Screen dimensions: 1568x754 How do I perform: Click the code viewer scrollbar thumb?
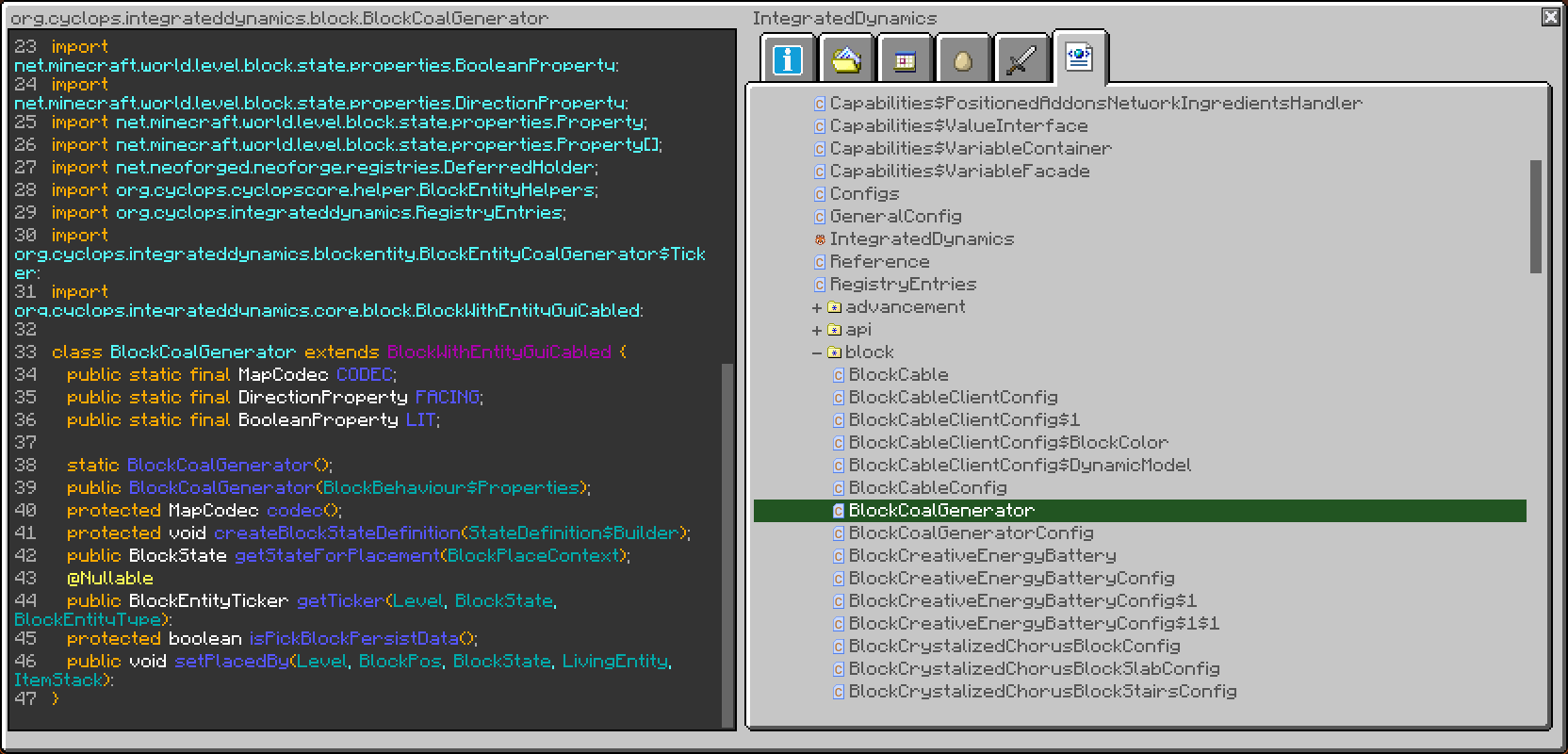(x=727, y=545)
